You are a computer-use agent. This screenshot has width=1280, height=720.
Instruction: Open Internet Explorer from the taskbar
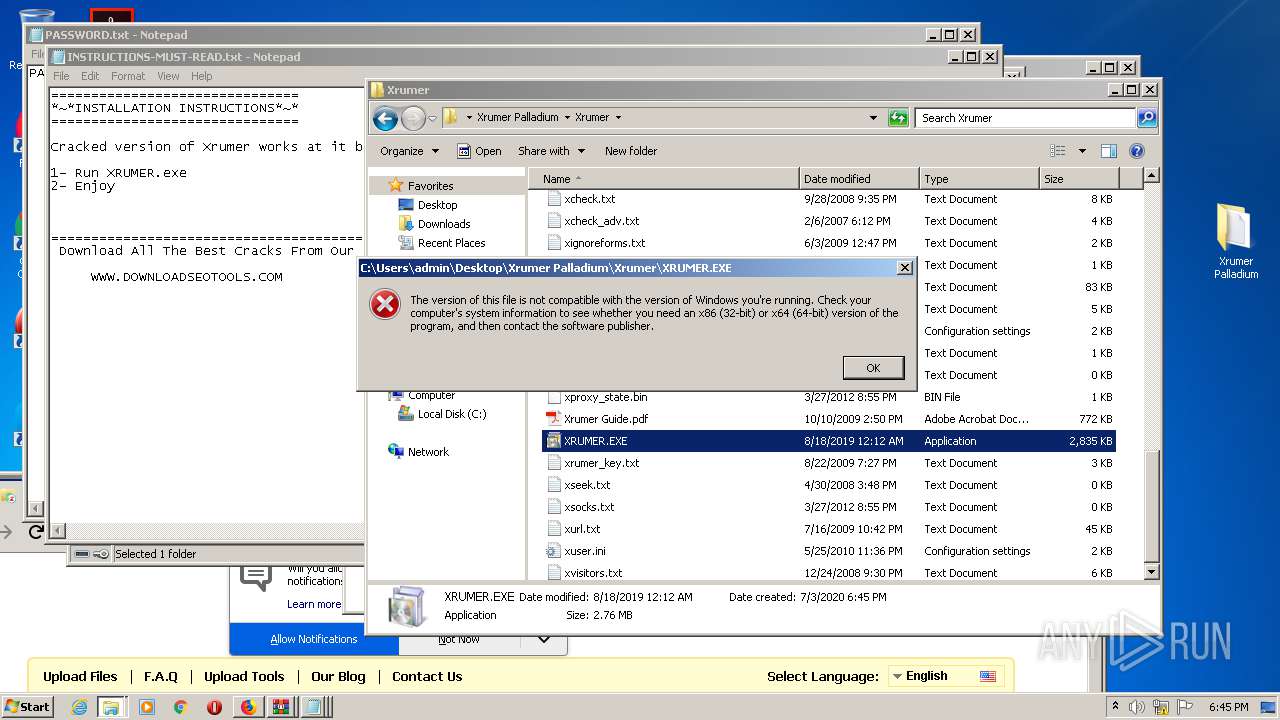pos(80,707)
